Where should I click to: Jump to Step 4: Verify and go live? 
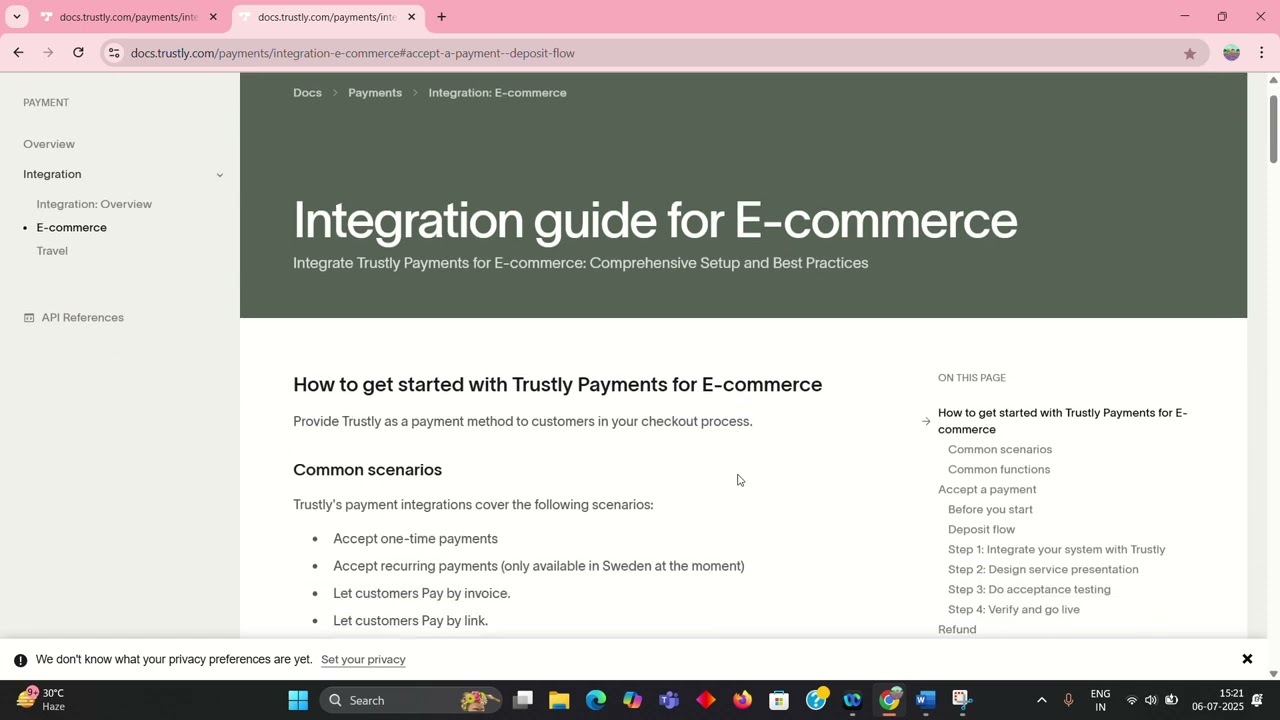tap(1014, 609)
